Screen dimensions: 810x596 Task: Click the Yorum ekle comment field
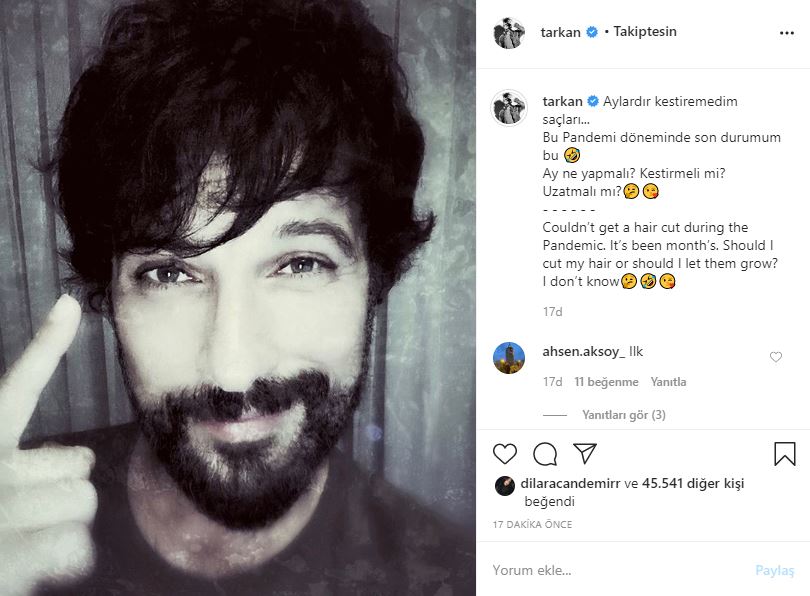click(x=617, y=570)
